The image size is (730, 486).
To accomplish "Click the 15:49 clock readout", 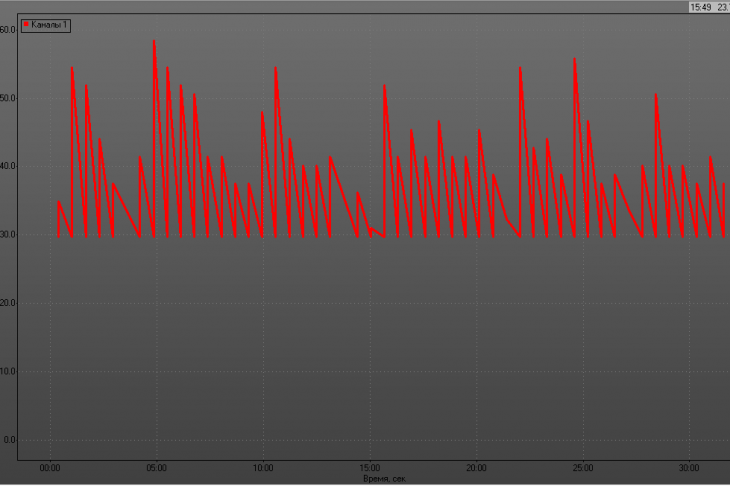I will click(701, 7).
